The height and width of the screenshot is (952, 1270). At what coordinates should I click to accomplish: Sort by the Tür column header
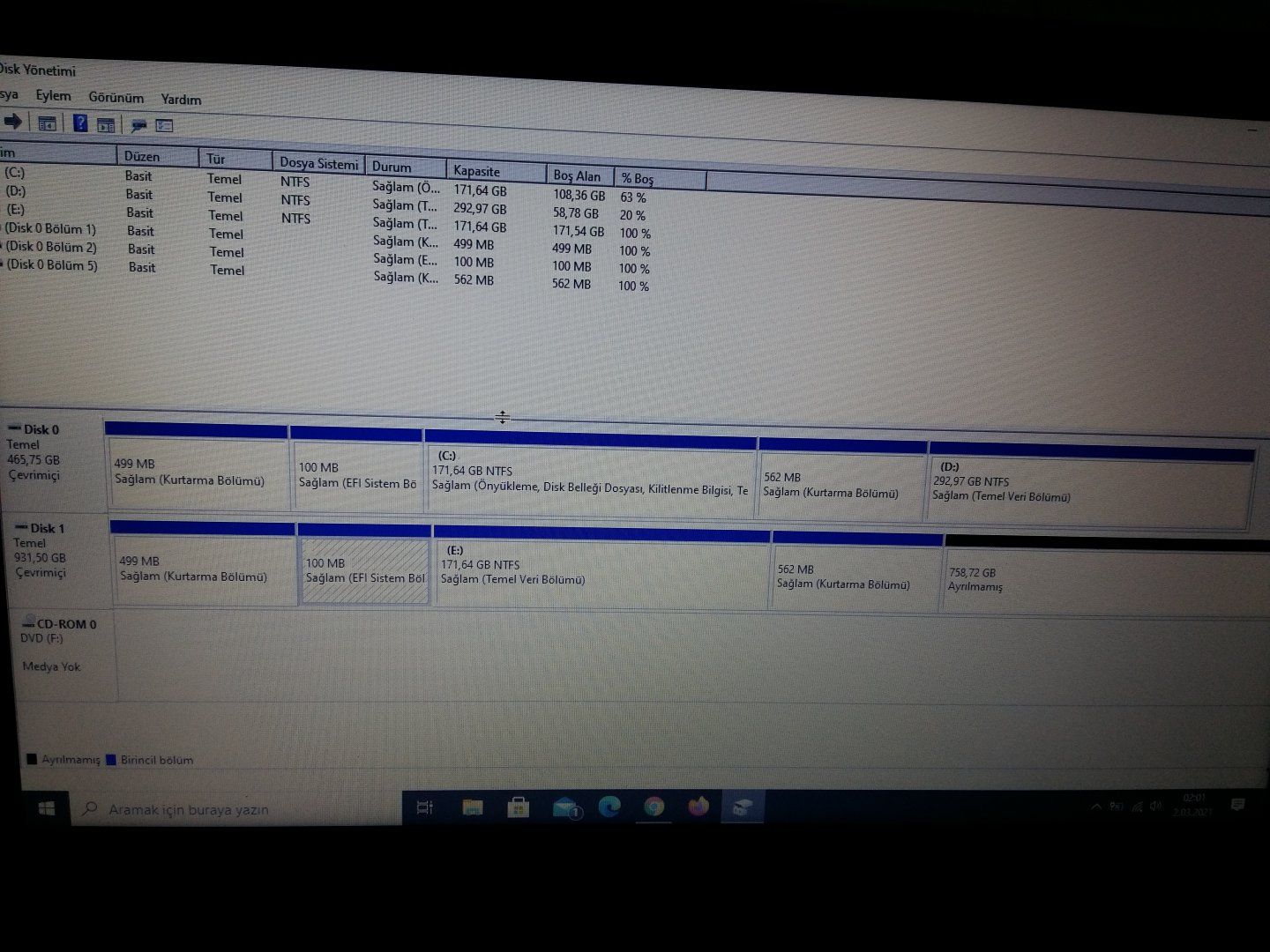(x=235, y=160)
